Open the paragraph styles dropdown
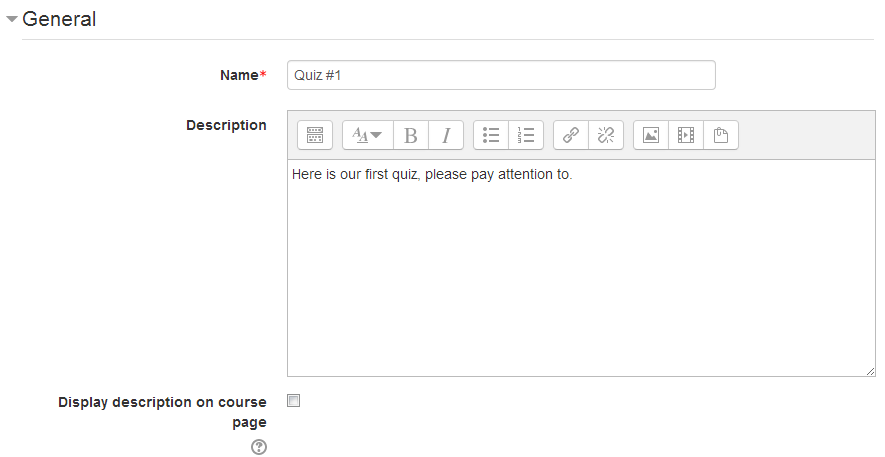The height and width of the screenshot is (457, 885). (368, 135)
